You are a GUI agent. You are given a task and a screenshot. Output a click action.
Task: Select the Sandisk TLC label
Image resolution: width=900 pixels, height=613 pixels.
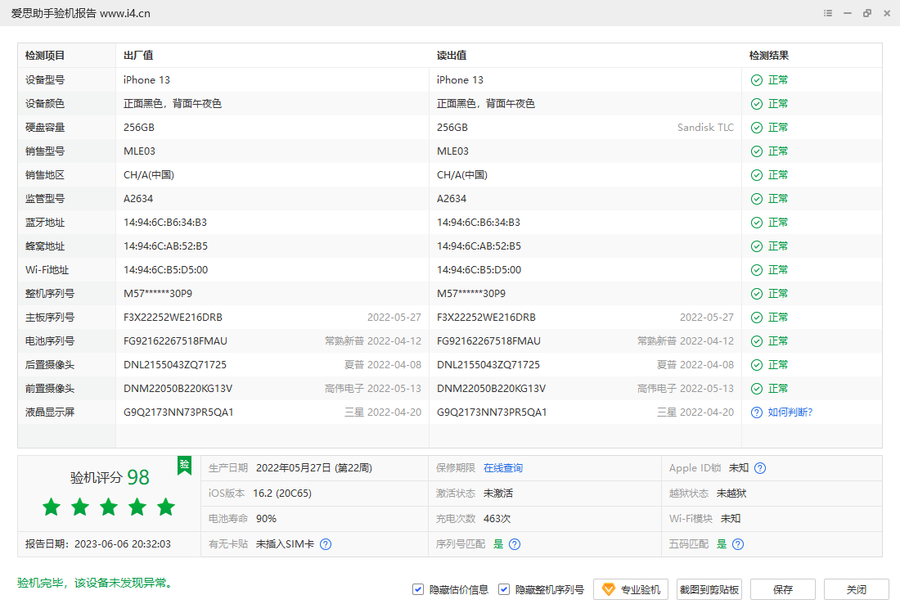click(x=705, y=127)
